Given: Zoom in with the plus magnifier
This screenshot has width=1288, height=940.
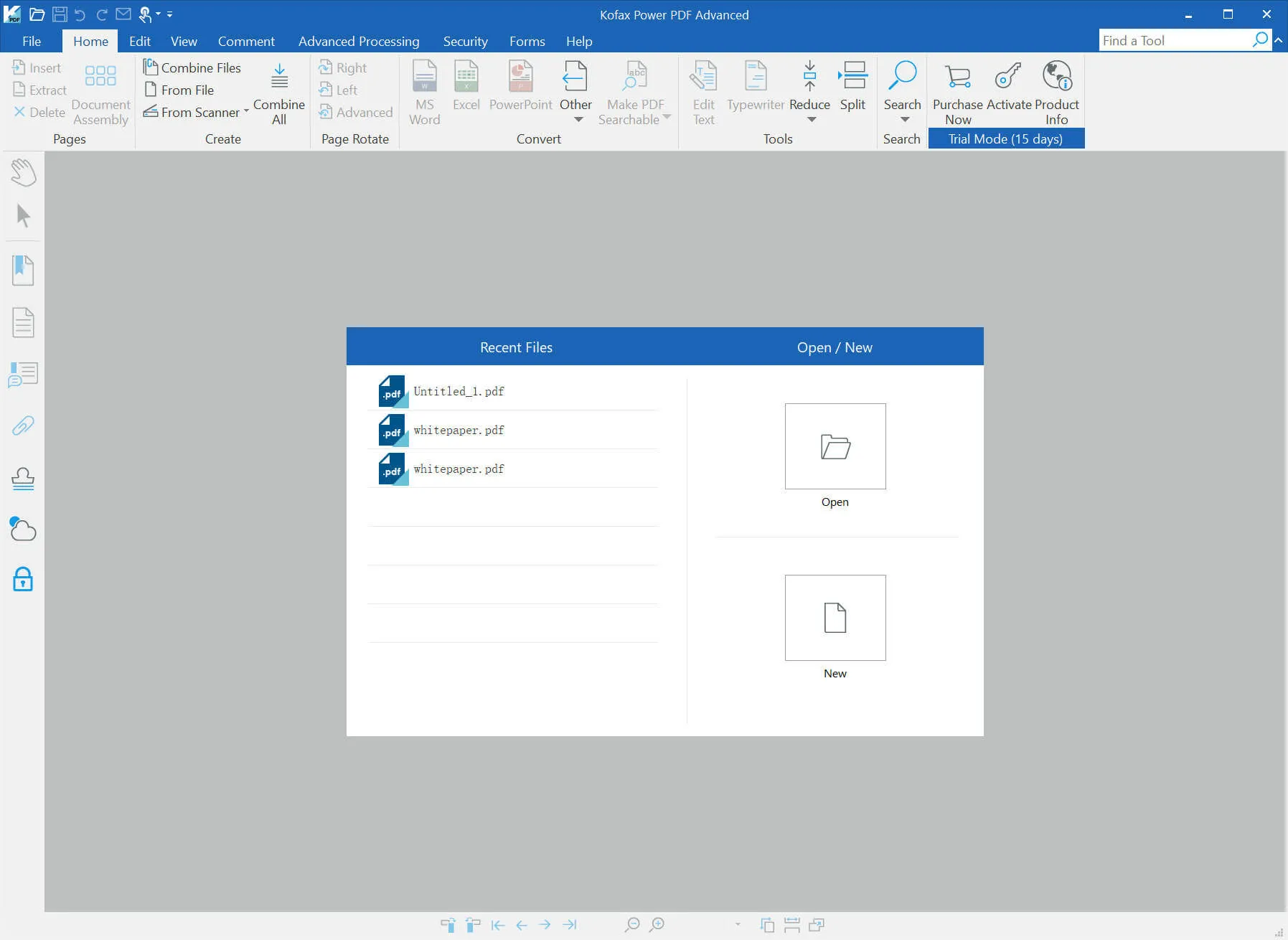Looking at the screenshot, I should tap(657, 925).
